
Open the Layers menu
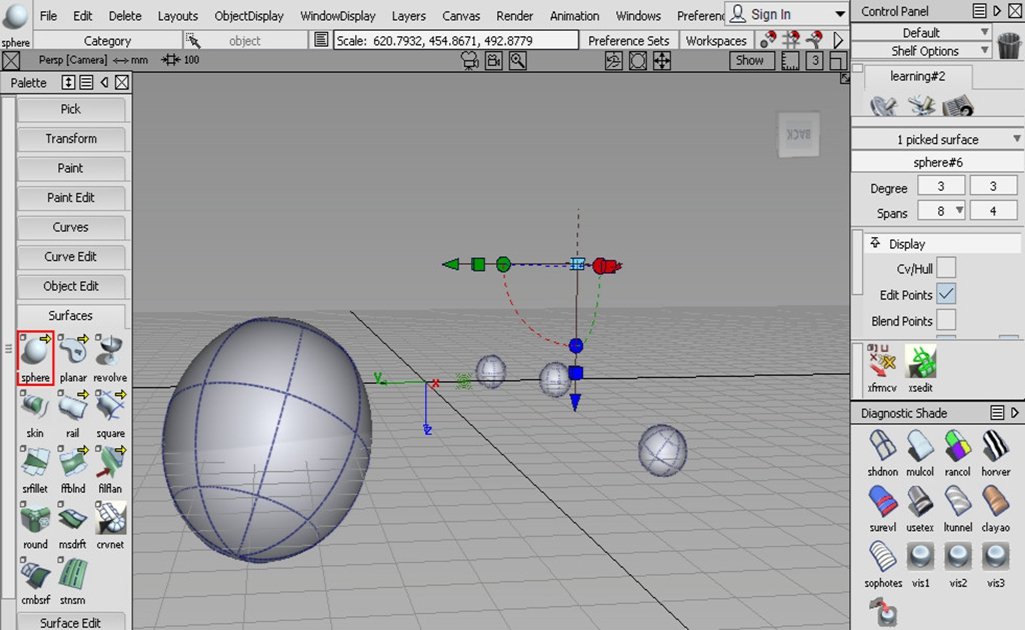409,16
